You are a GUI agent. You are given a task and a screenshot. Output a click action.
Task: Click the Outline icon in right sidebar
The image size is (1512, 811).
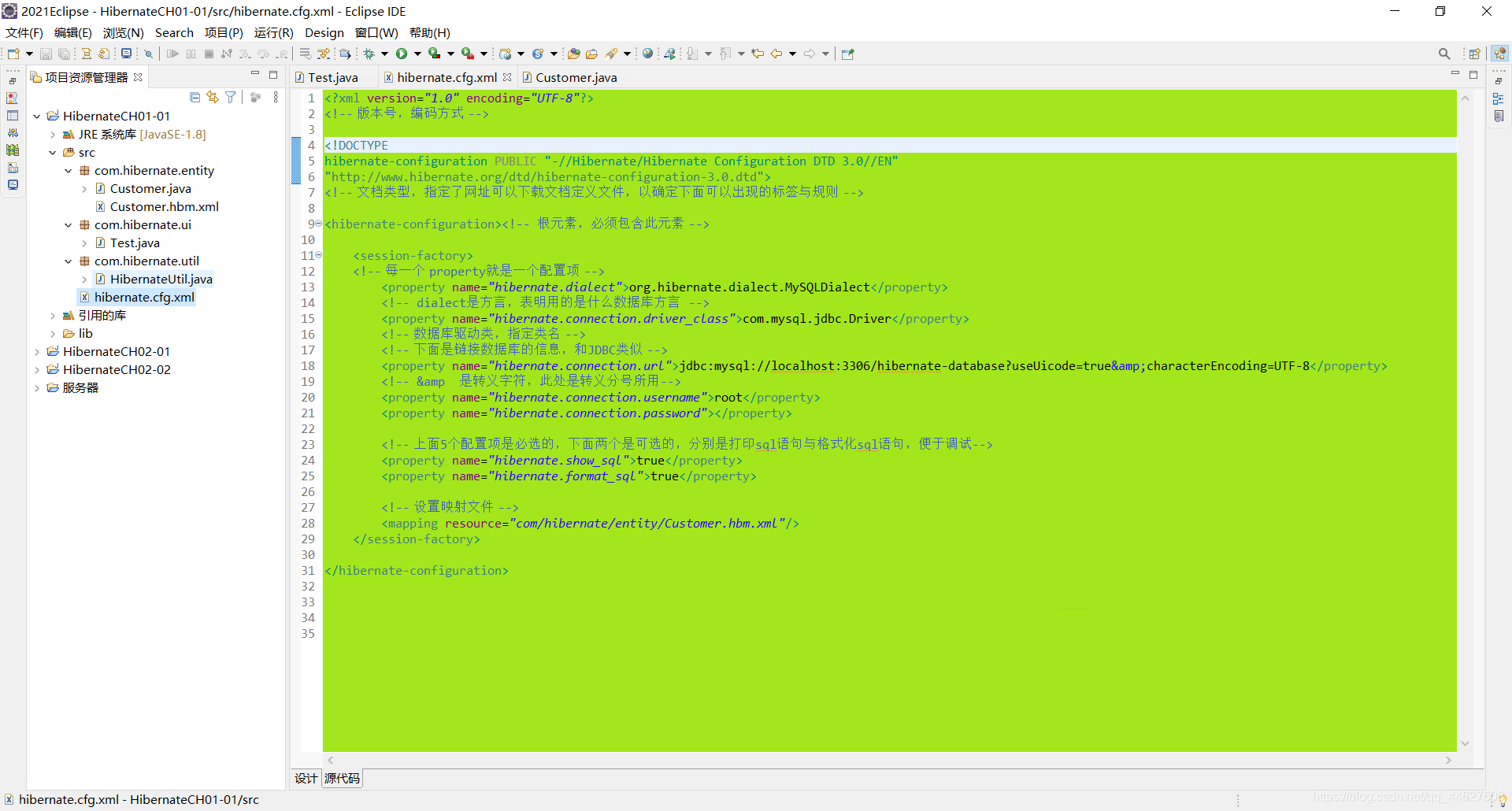pos(1499,98)
